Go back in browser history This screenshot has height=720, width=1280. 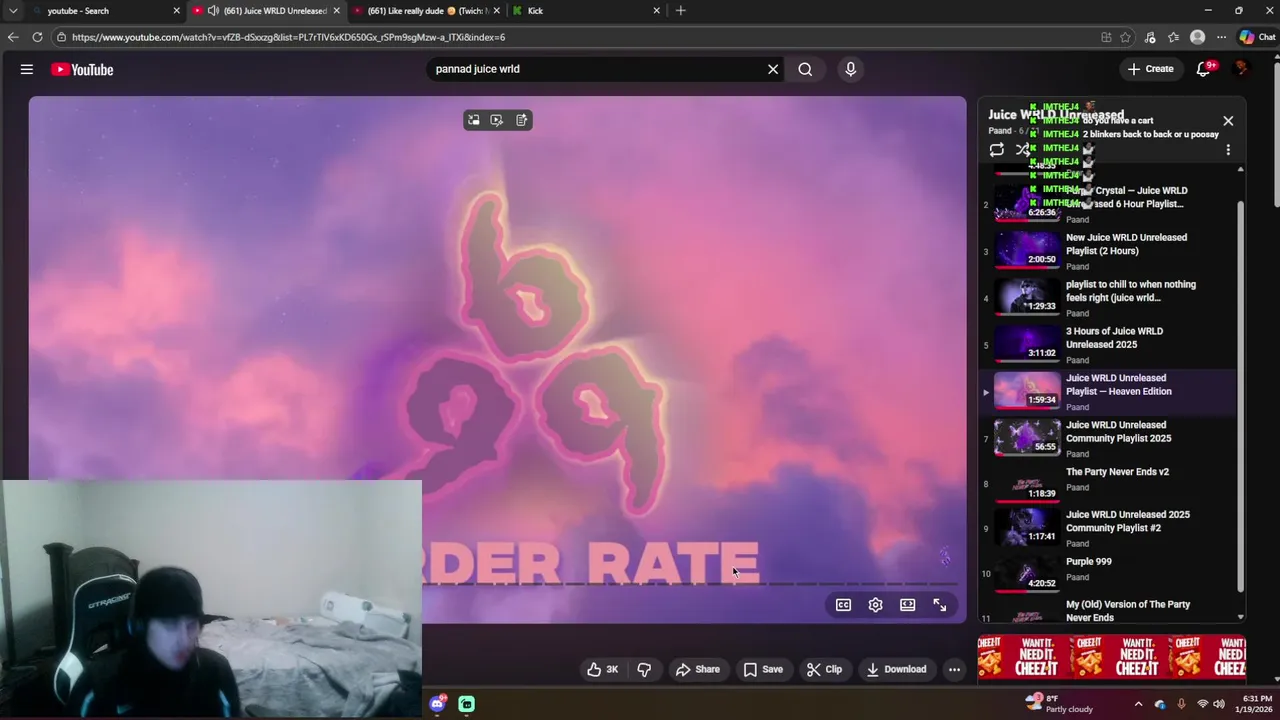click(x=13, y=37)
